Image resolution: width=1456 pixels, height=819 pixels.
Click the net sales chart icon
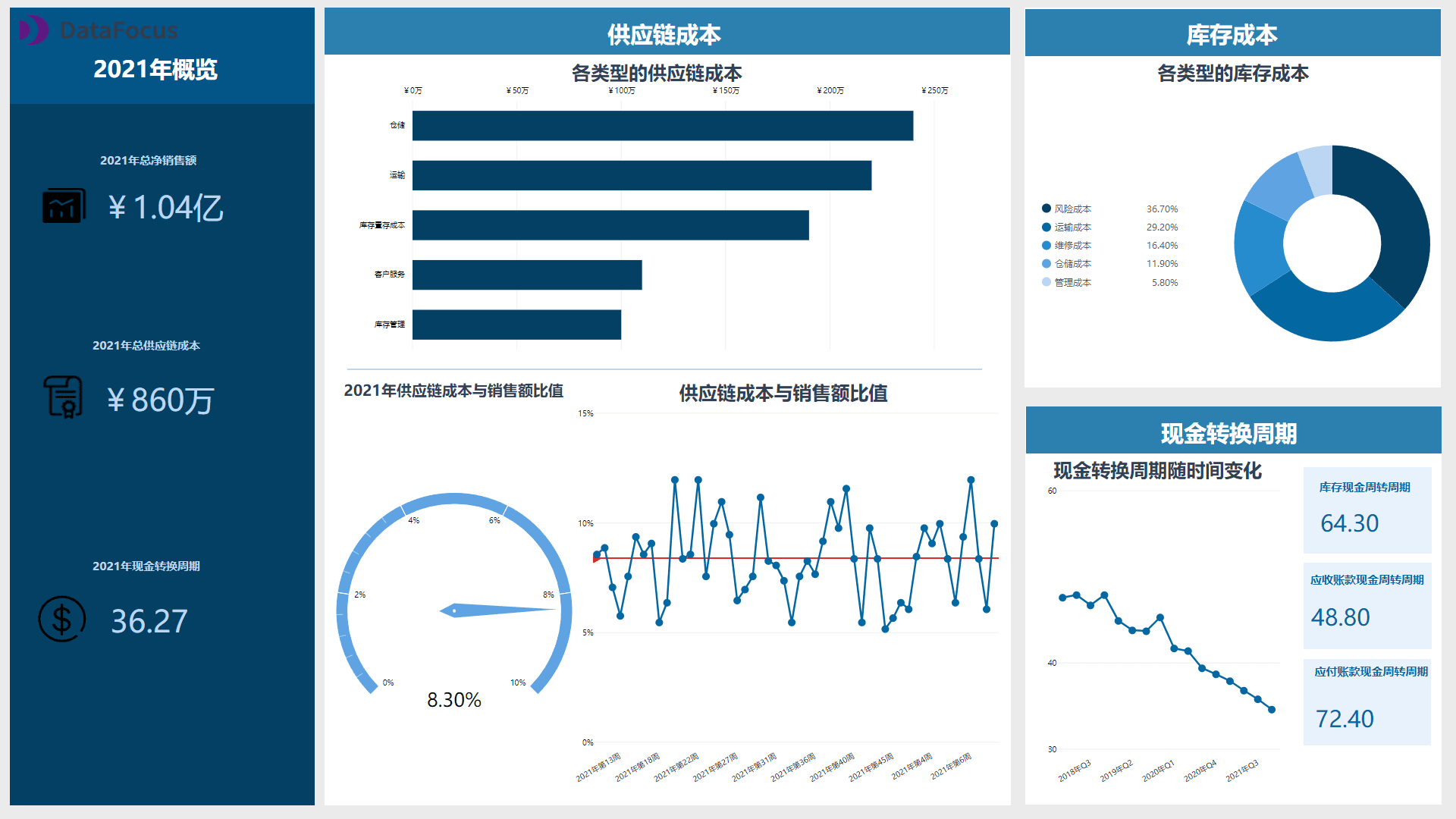pyautogui.click(x=64, y=206)
